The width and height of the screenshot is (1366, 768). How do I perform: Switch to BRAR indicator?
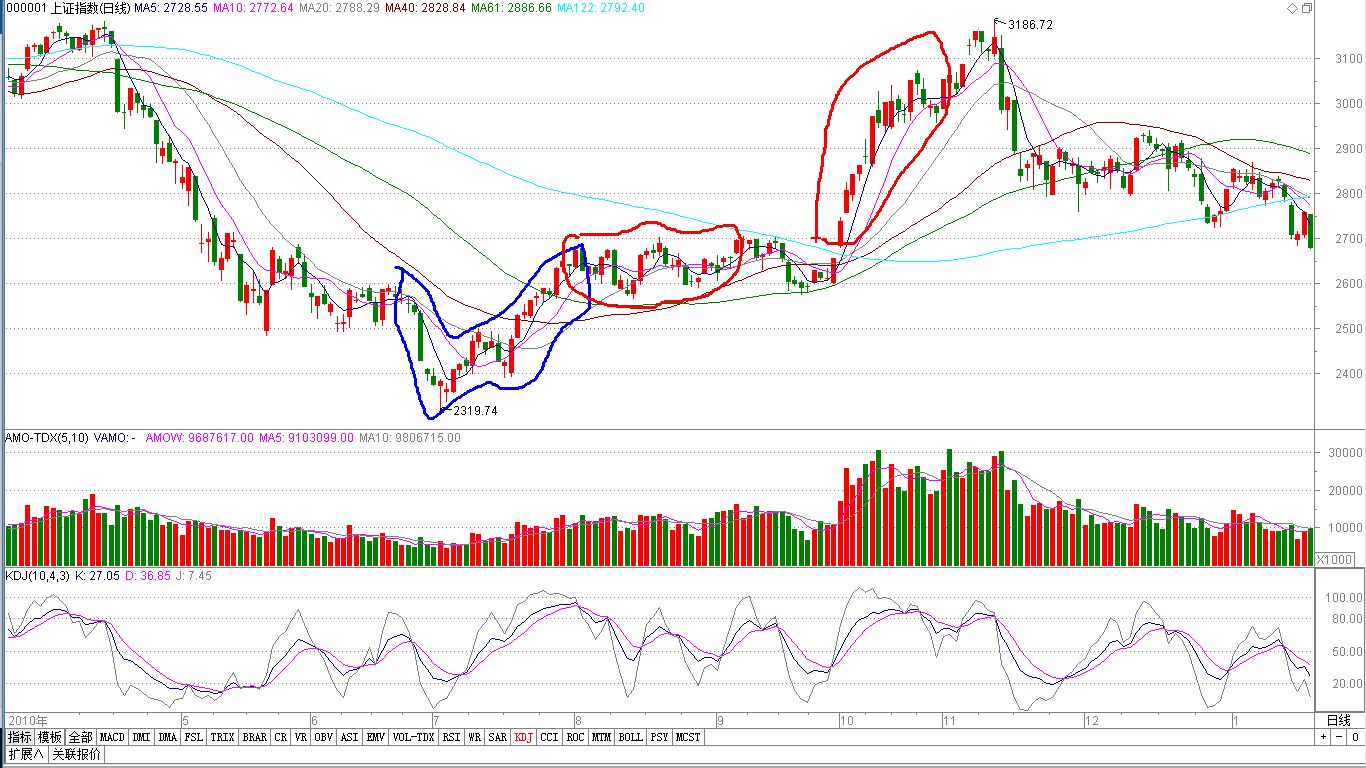255,737
